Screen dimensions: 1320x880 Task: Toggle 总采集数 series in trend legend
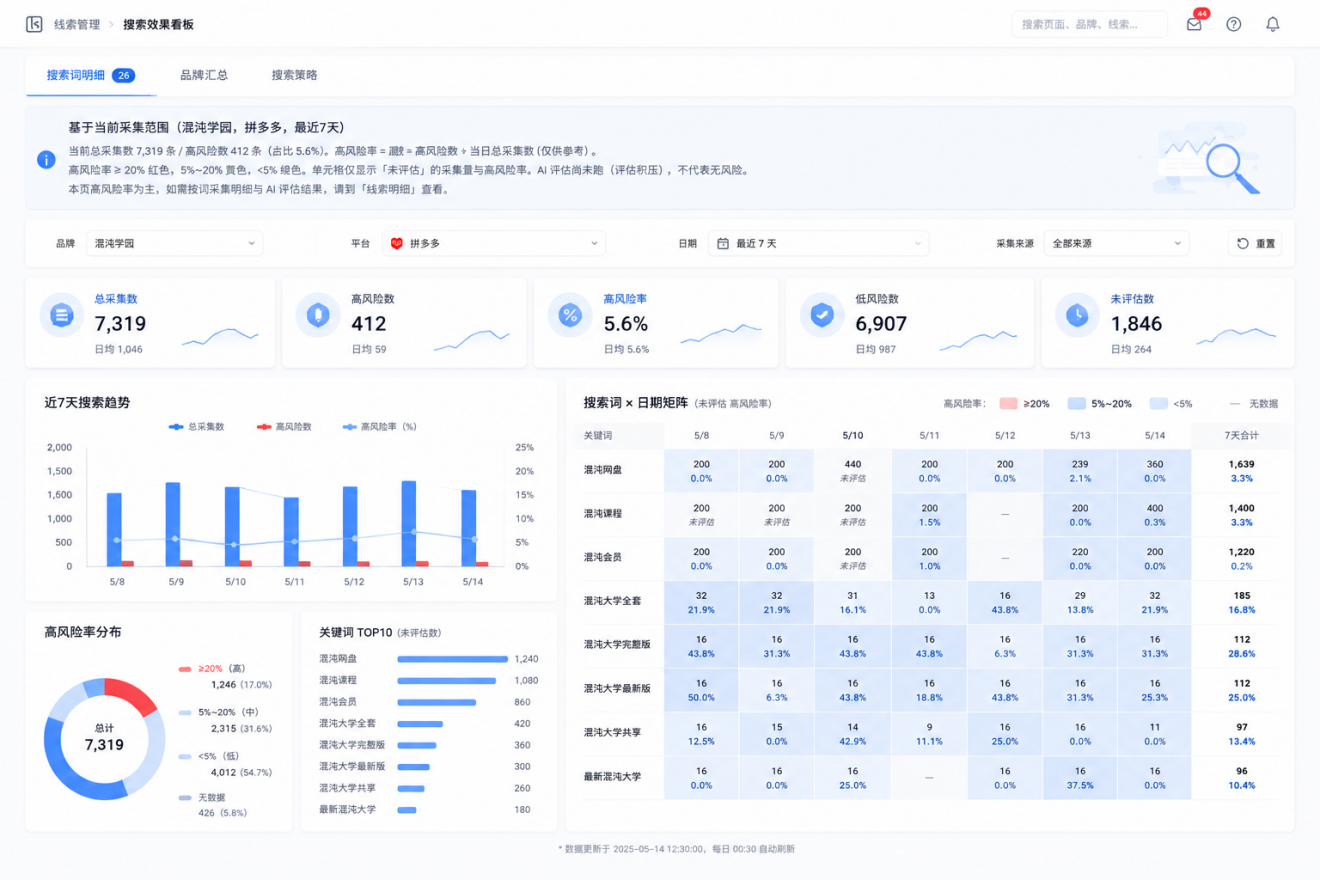point(197,426)
